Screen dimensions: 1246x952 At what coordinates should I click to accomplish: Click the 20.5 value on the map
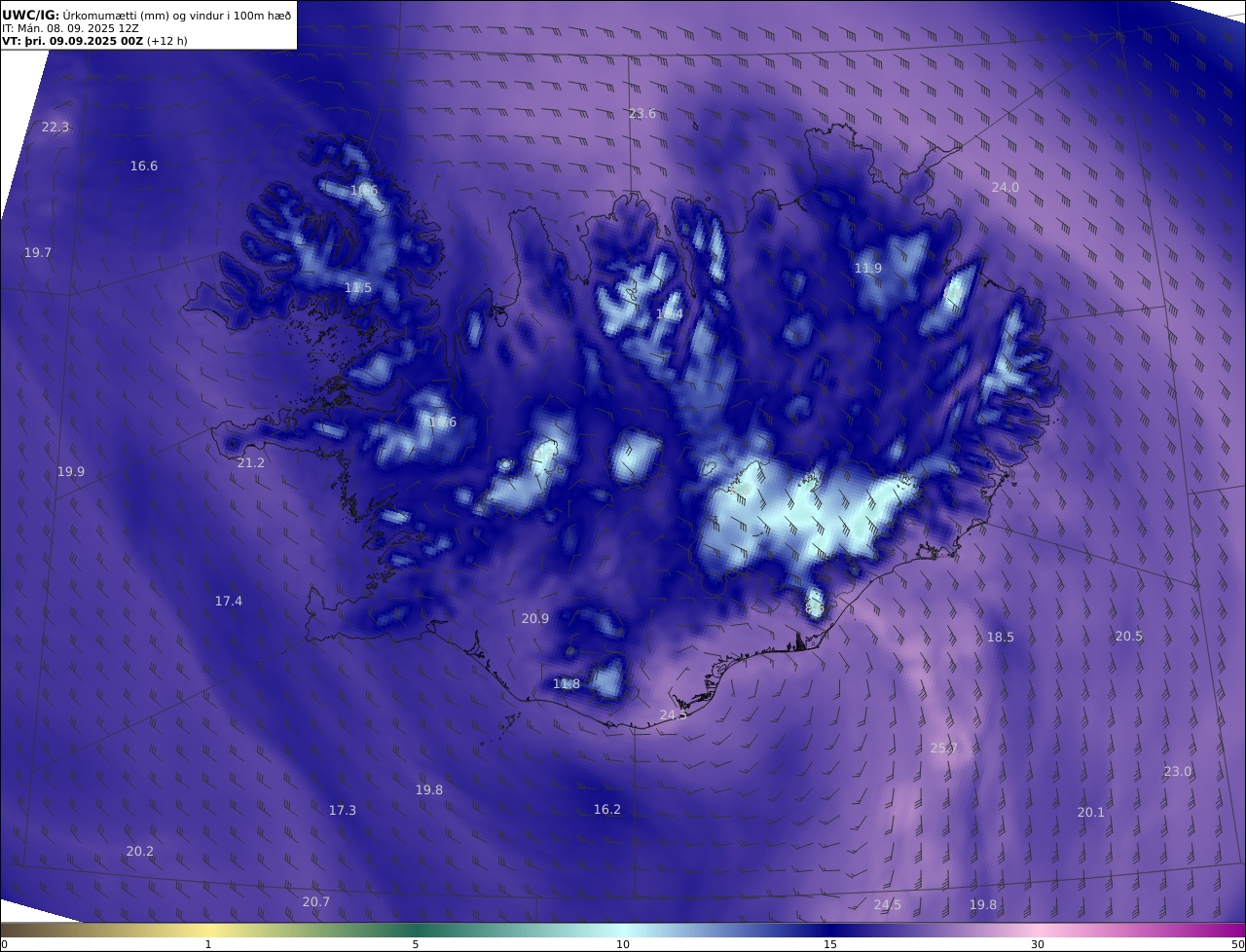pos(1129,636)
